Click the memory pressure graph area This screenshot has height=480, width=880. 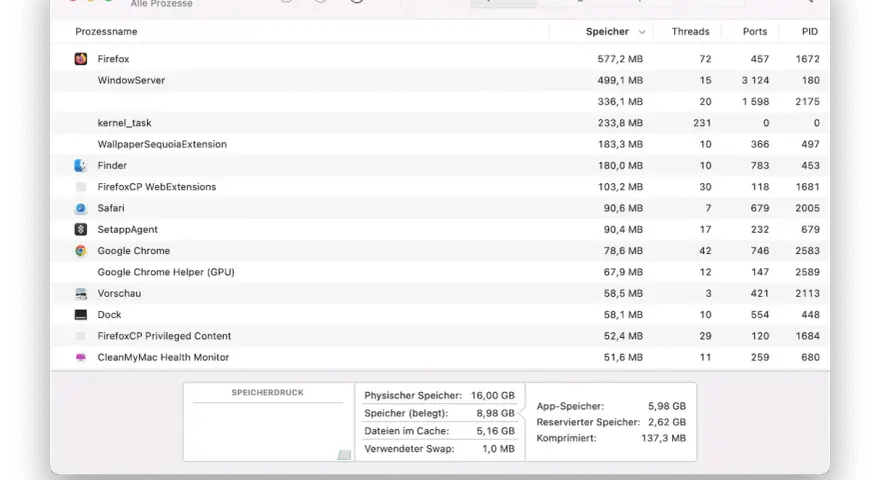(268, 431)
